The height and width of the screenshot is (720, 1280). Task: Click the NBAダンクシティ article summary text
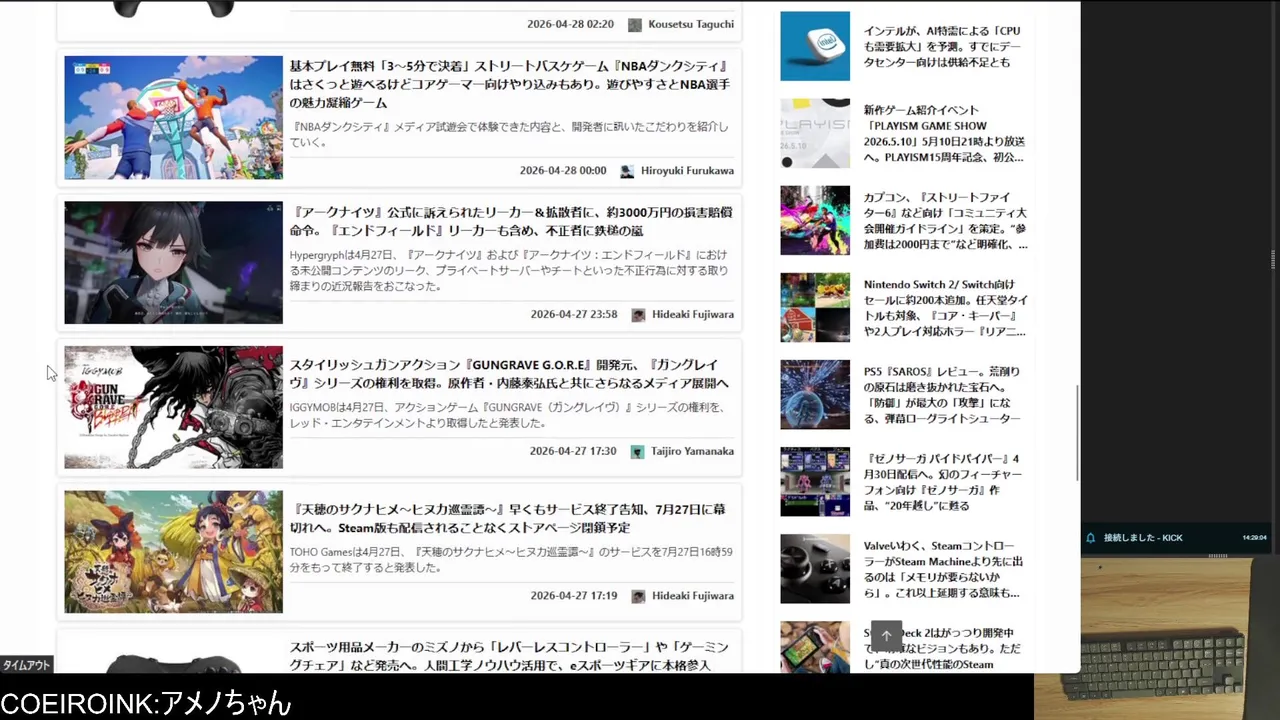pos(510,135)
